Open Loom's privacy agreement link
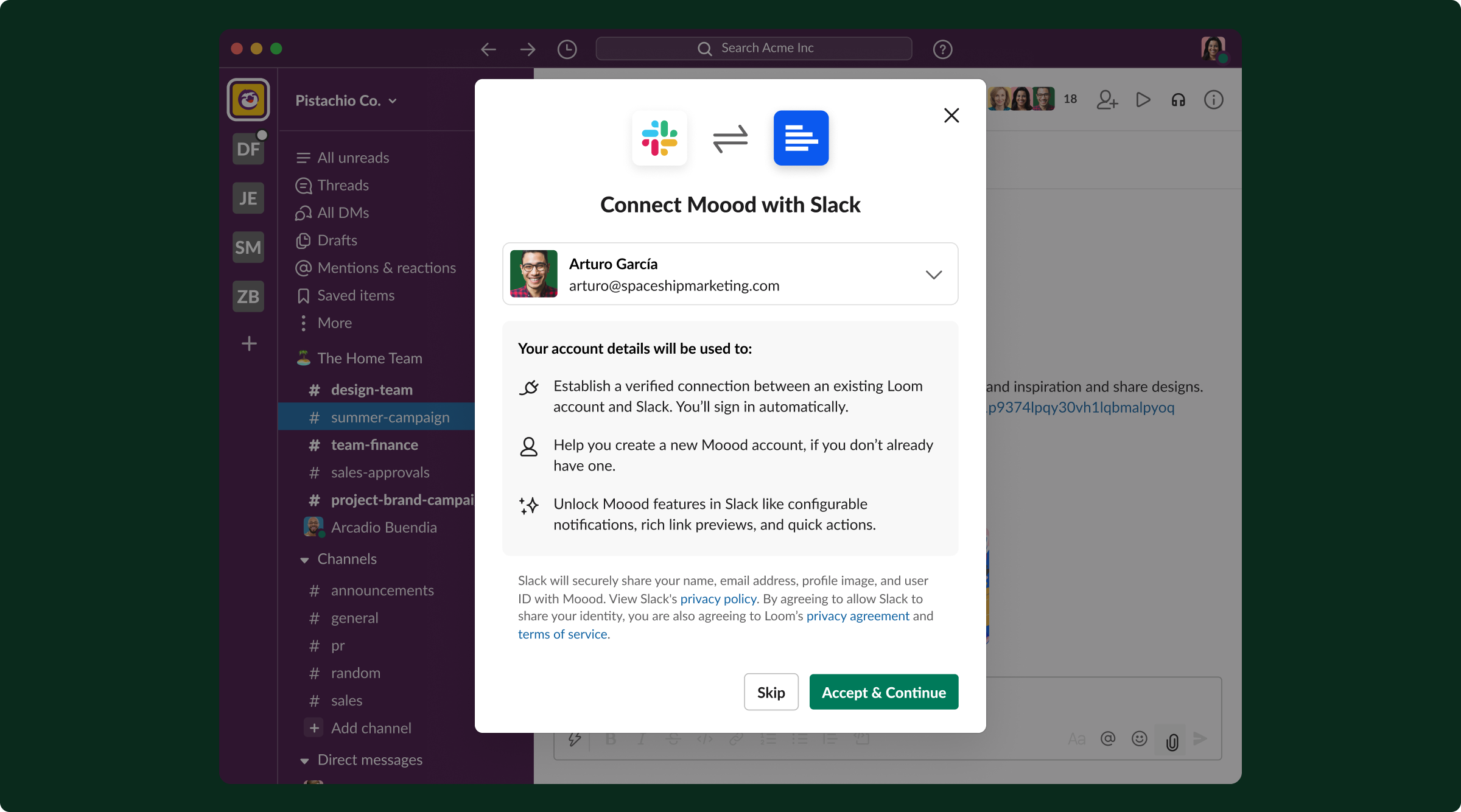This screenshot has height=812, width=1461. (x=858, y=616)
